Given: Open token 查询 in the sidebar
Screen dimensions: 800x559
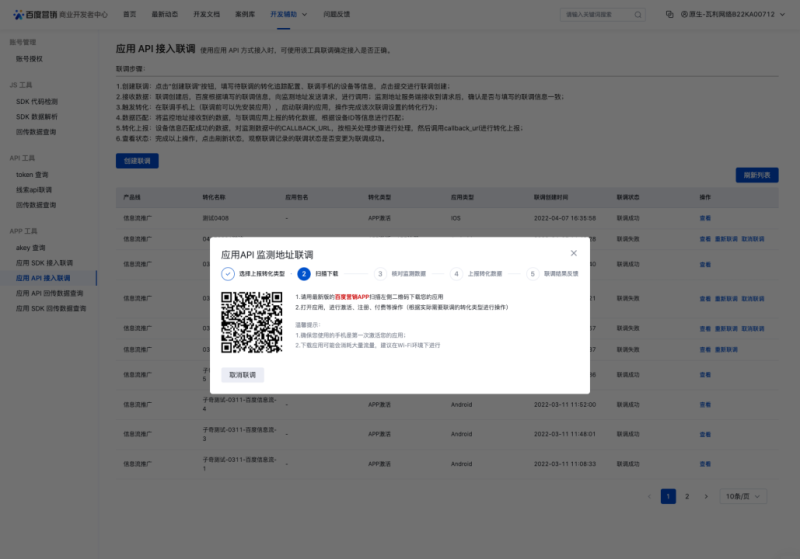Looking at the screenshot, I should pos(32,174).
